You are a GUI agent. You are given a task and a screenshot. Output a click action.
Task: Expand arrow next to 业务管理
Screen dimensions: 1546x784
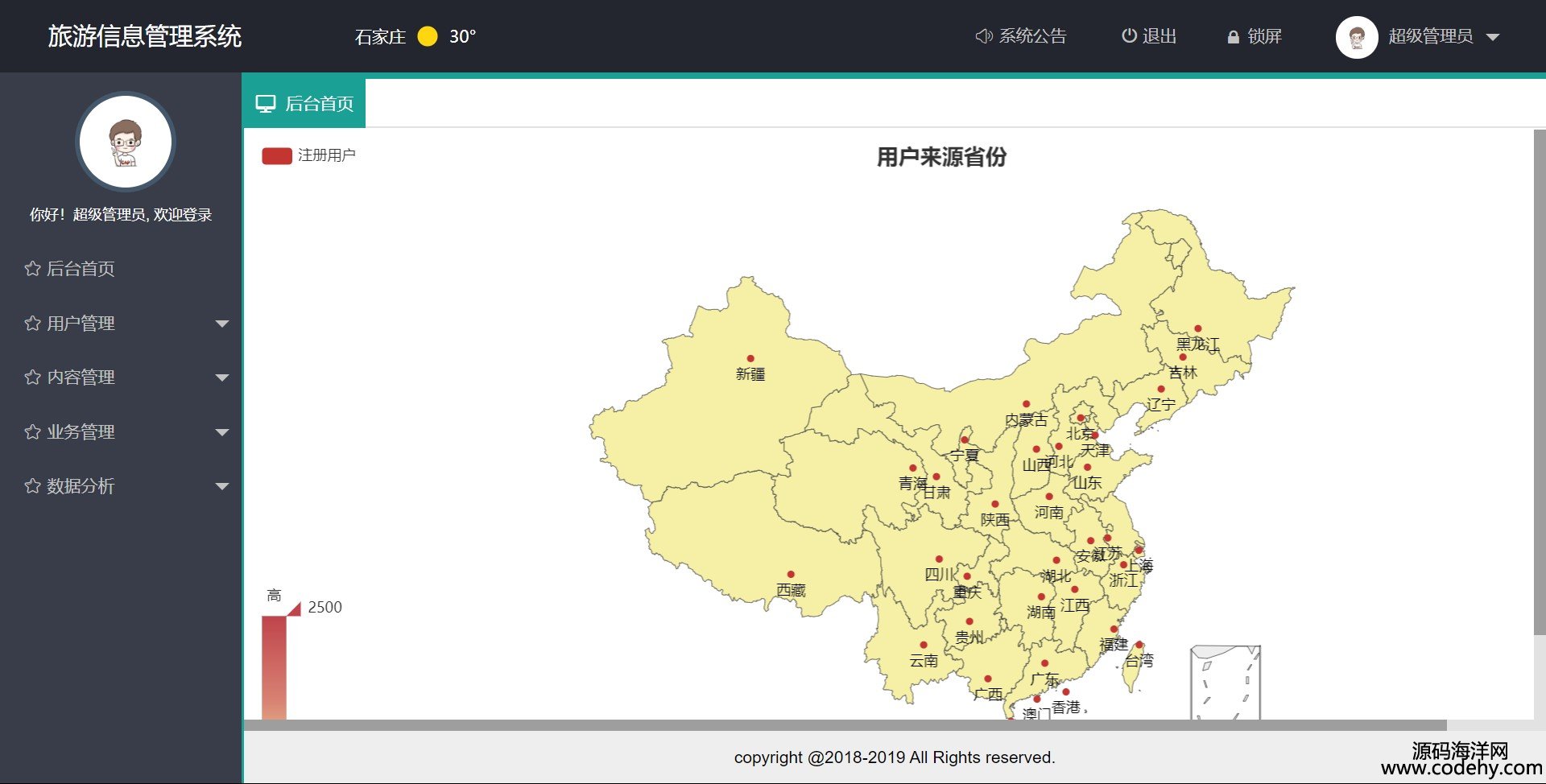pyautogui.click(x=222, y=432)
